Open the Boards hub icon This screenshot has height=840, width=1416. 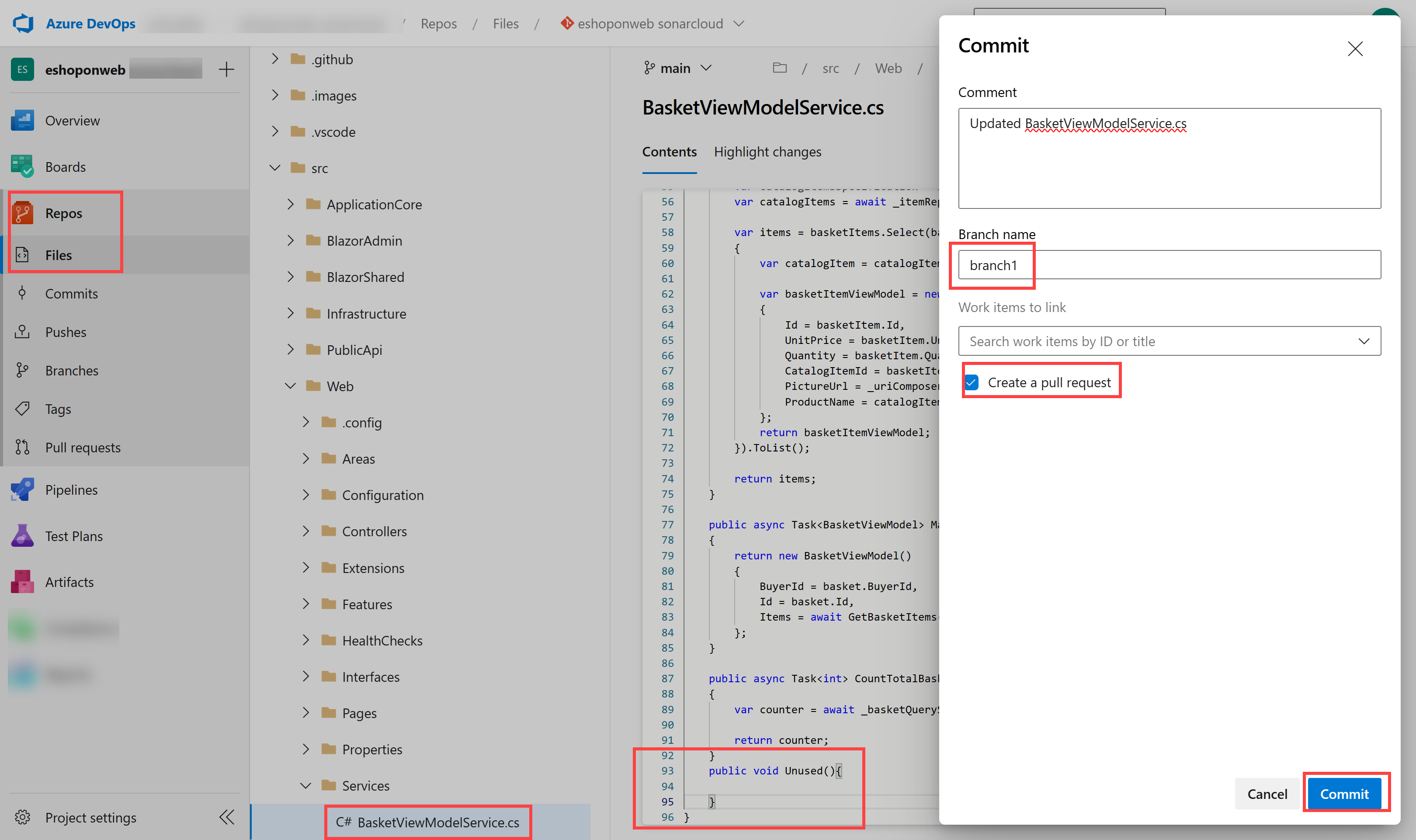[x=22, y=167]
